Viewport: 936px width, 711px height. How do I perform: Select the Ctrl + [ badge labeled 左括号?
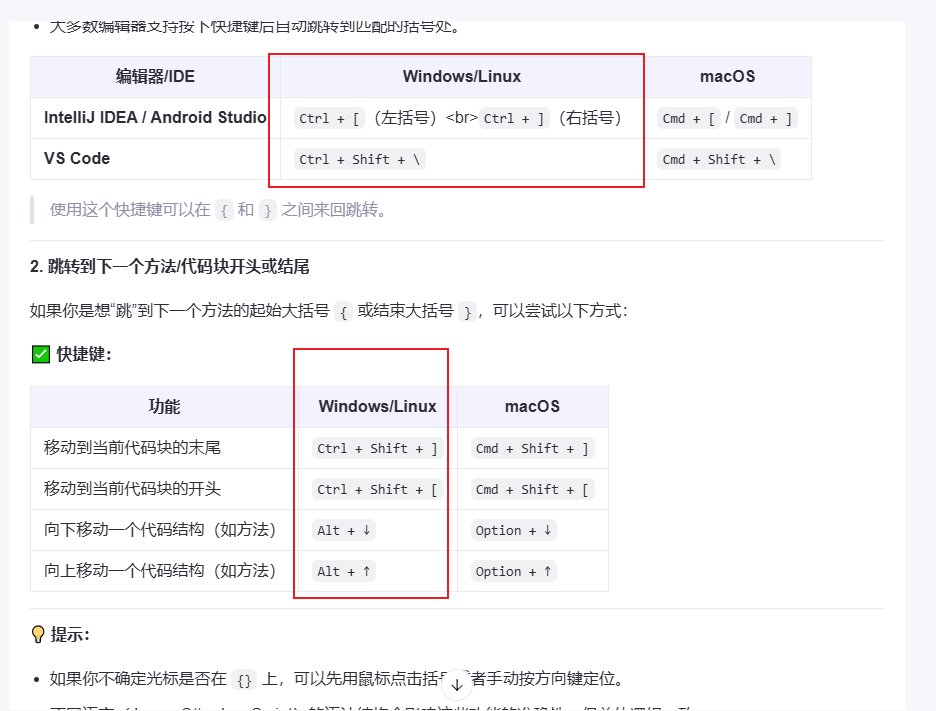tap(328, 118)
